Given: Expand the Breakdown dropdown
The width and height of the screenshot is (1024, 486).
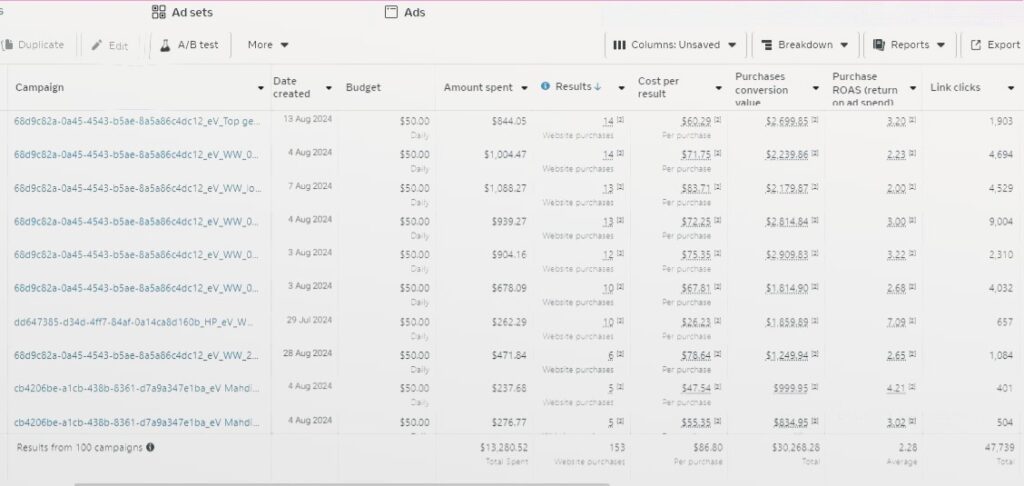Looking at the screenshot, I should [805, 45].
